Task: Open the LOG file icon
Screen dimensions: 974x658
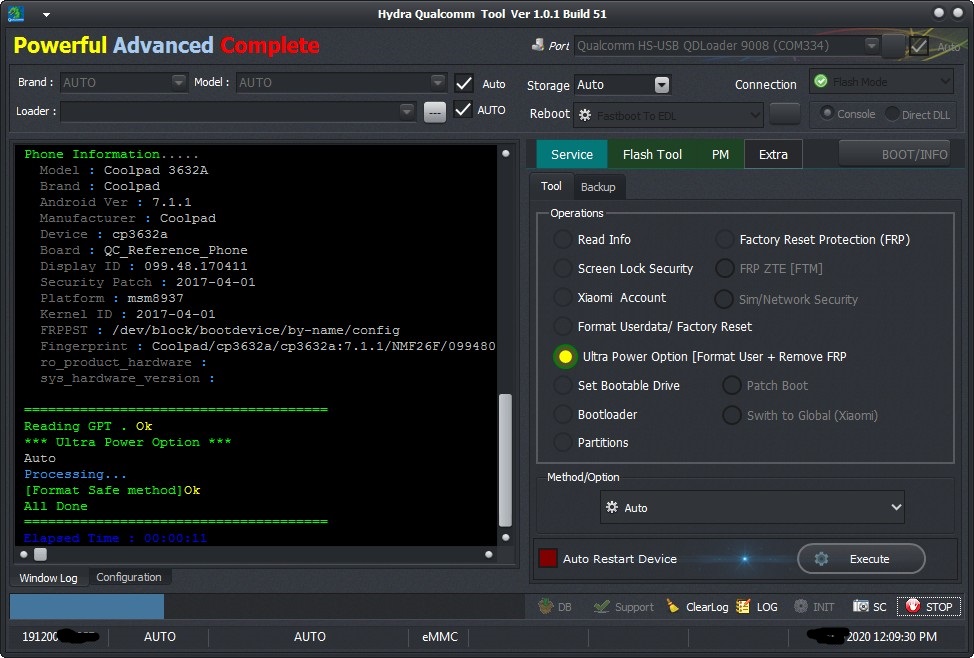Action: (743, 606)
